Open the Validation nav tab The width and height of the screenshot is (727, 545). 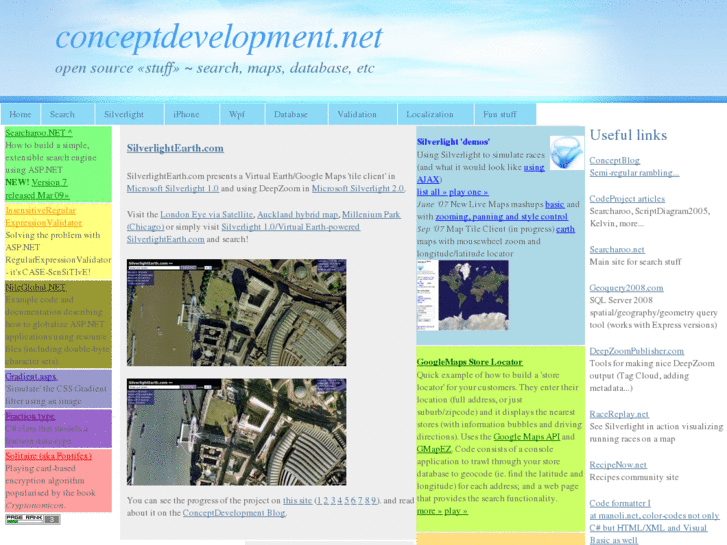pos(363,114)
